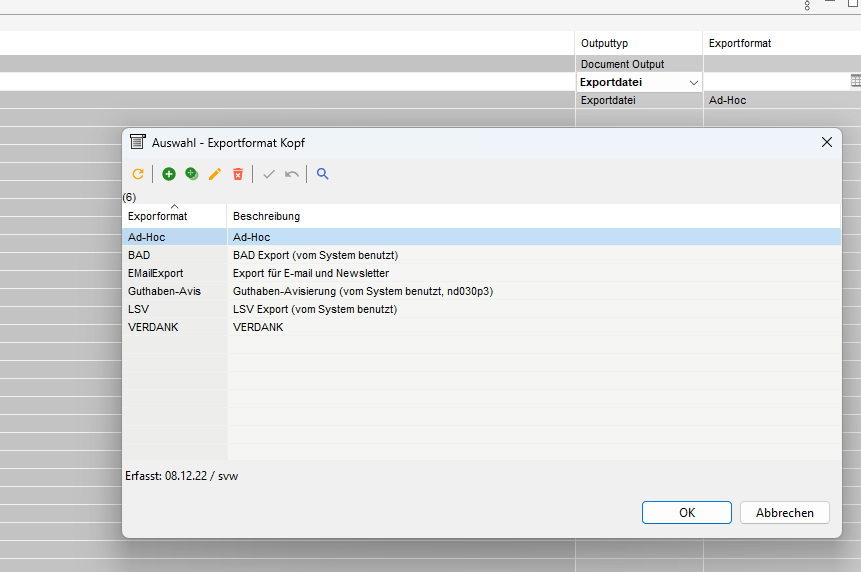Viewport: 861px width, 572px height.
Task: Sort by the Exporformat column header
Action: point(158,216)
